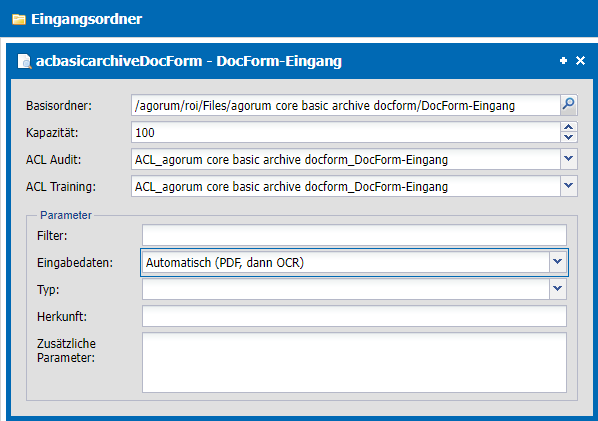Image resolution: width=598 pixels, height=421 pixels.
Task: Open the ACL Training dropdown arrow
Action: [569, 186]
